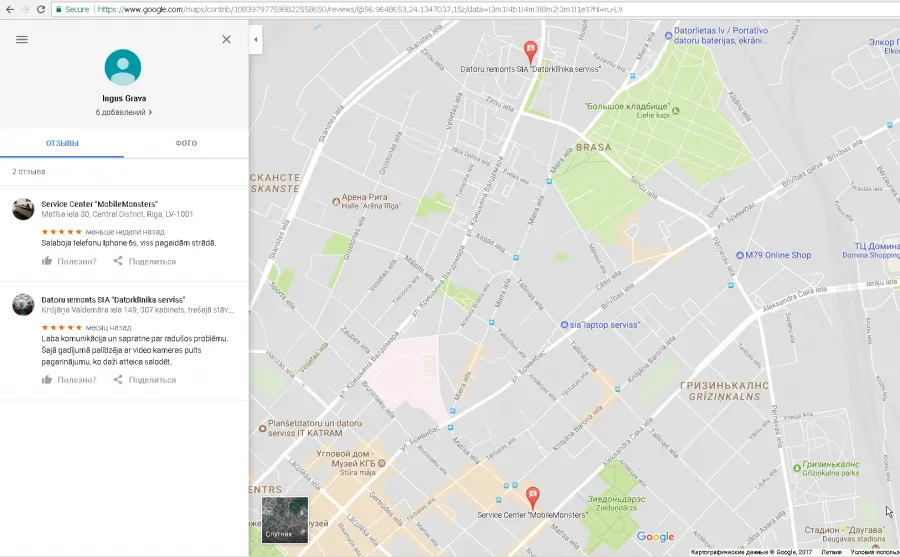The height and width of the screenshot is (557, 900).
Task: Share the MobileMonsters review
Action: (x=145, y=261)
